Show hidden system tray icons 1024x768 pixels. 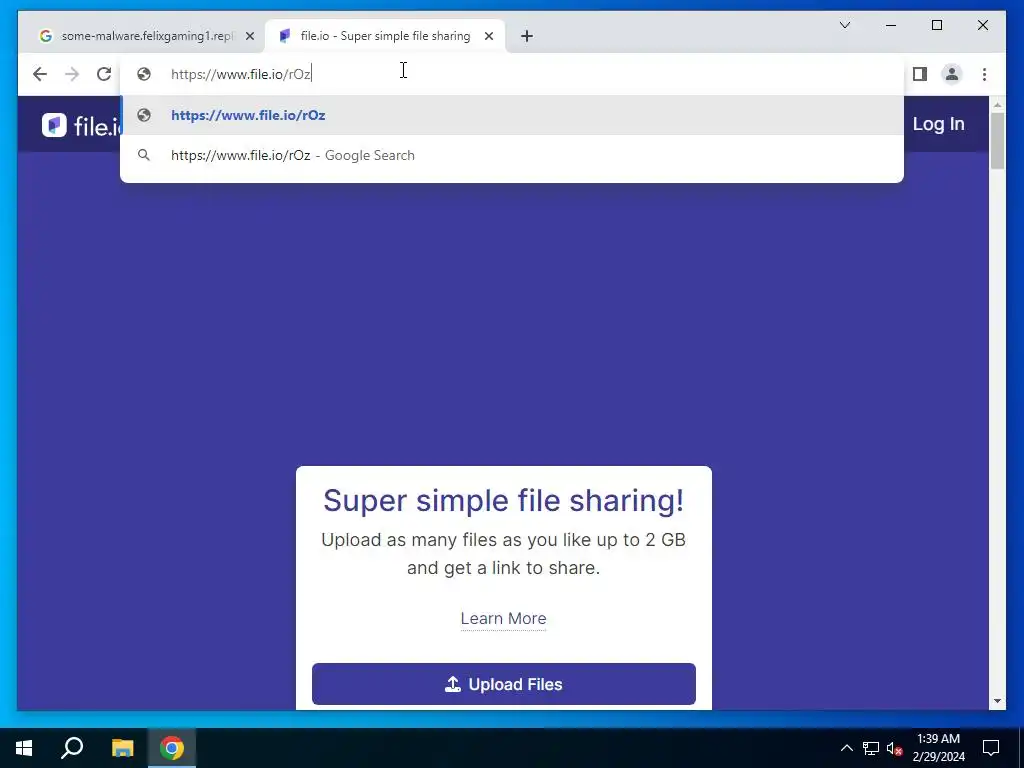(846, 748)
